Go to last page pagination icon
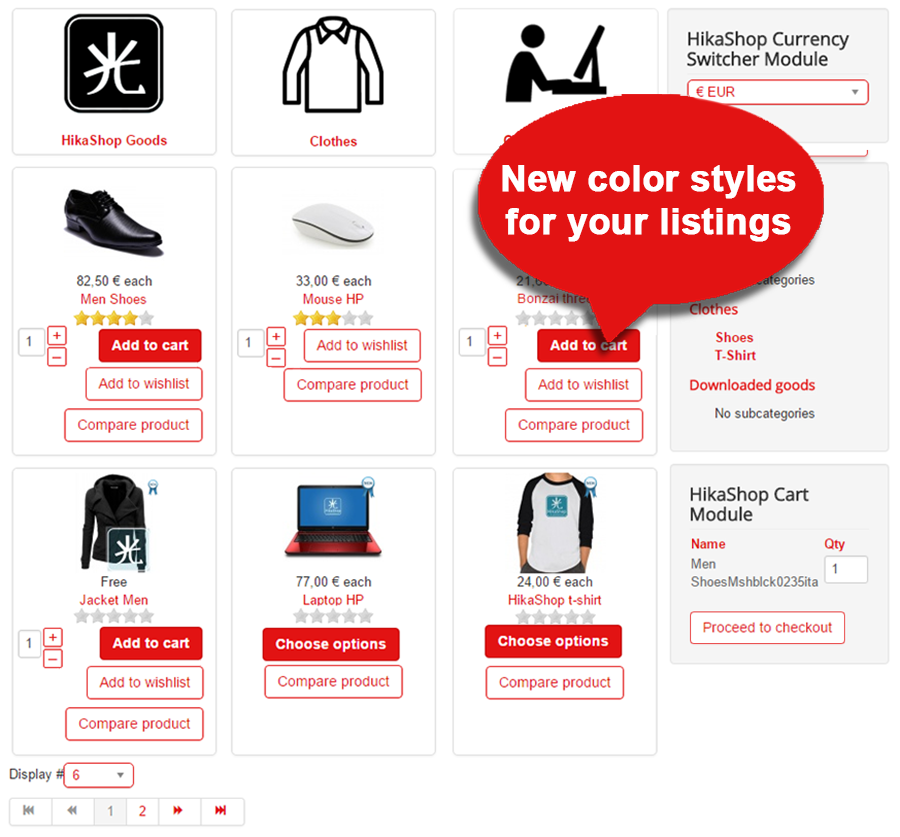 [x=221, y=810]
